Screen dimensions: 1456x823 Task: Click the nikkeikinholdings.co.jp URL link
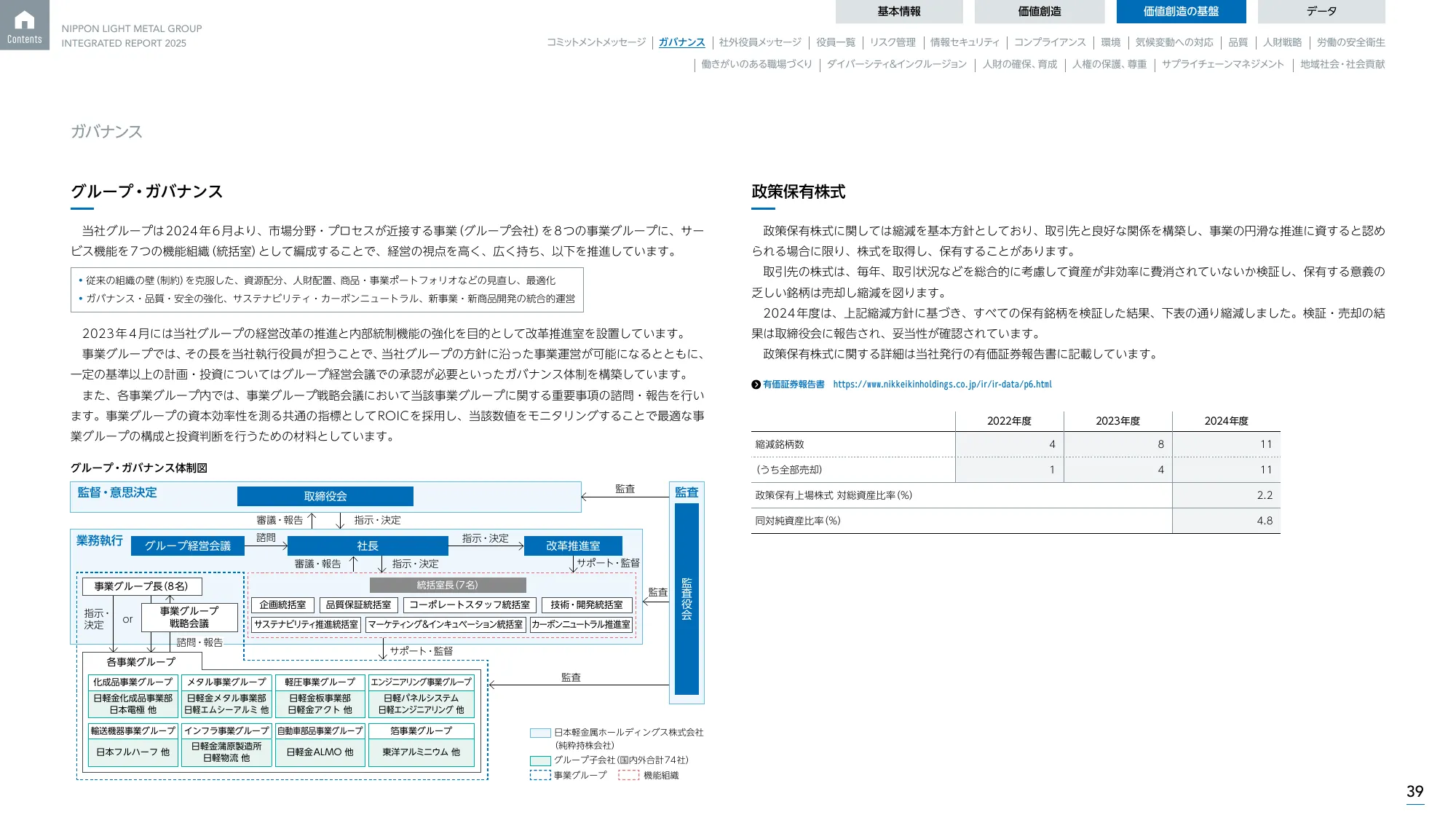click(x=943, y=385)
